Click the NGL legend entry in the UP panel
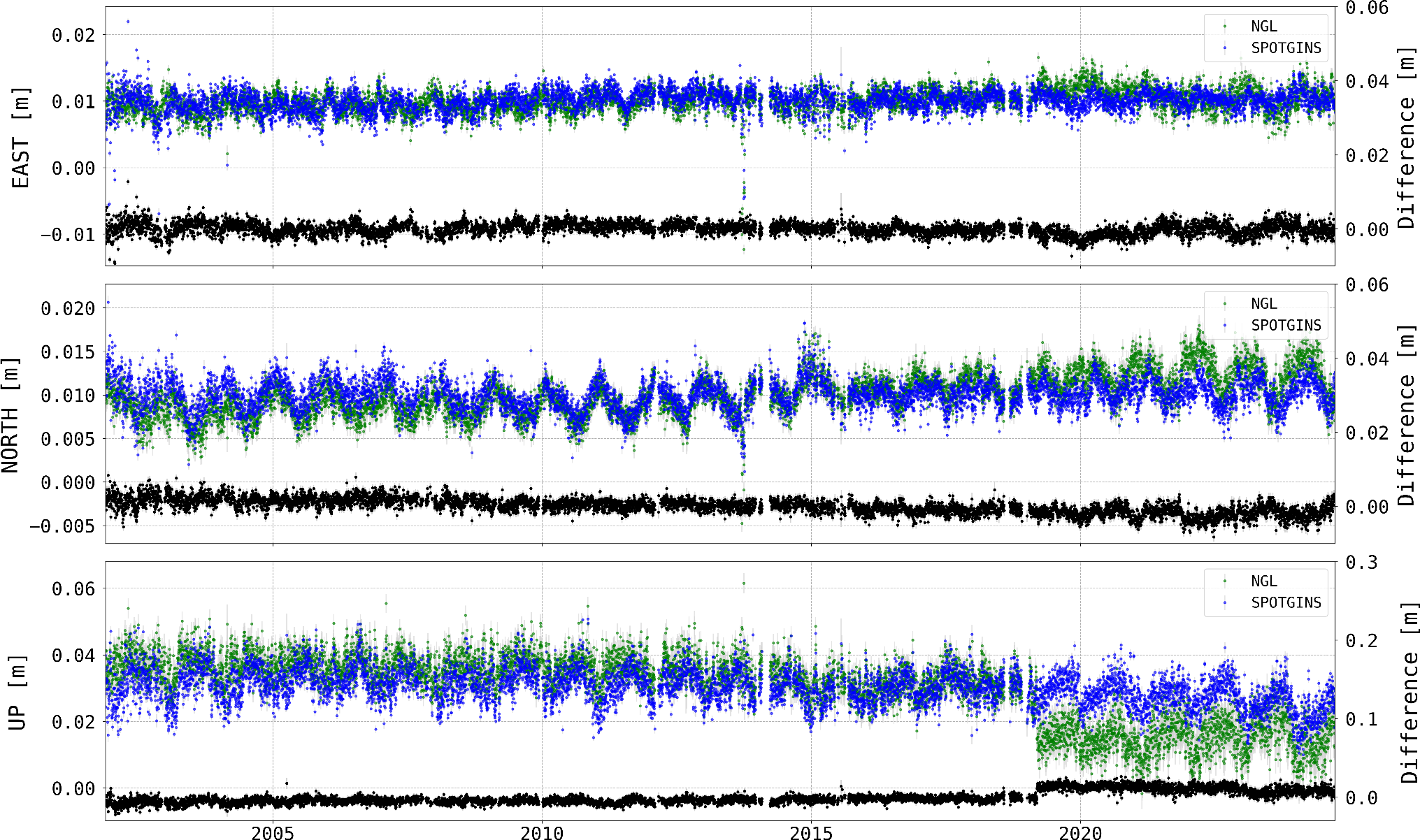Viewport: 1420px width, 840px height. [1263, 581]
